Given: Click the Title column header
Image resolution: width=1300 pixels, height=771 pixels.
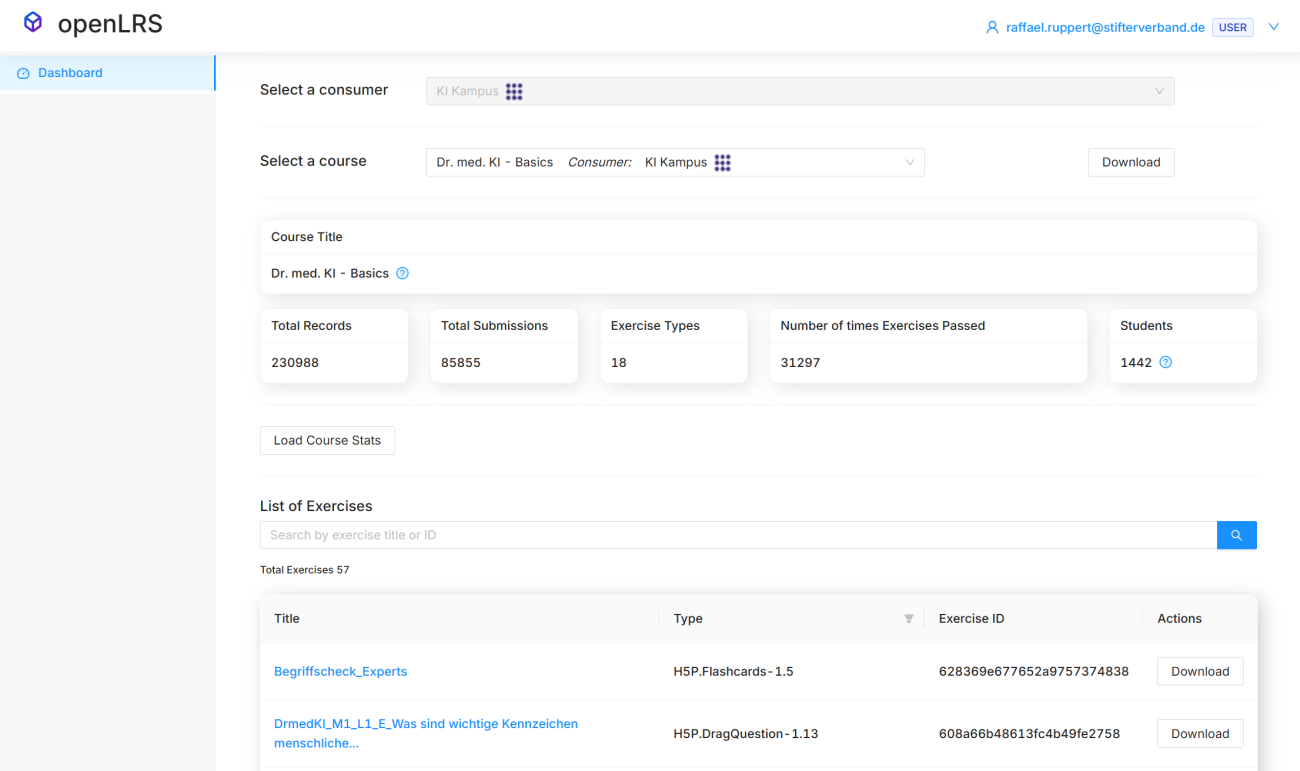Looking at the screenshot, I should (287, 618).
